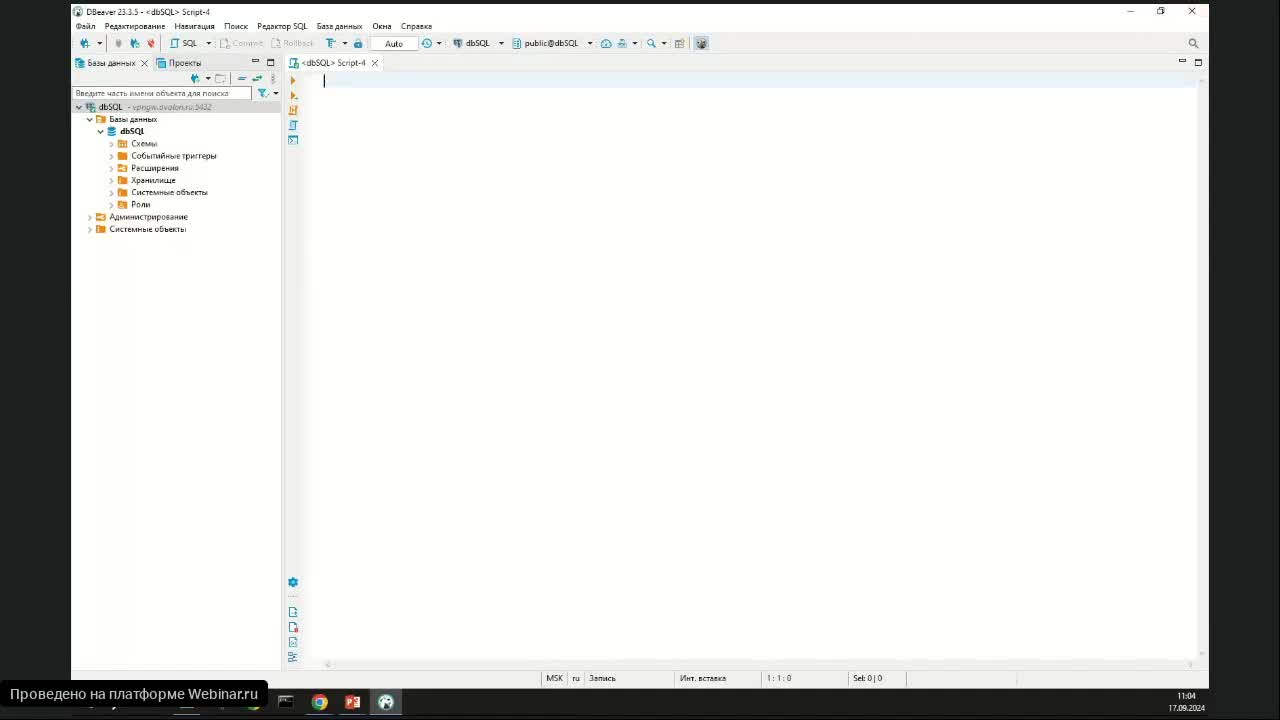Image resolution: width=1280 pixels, height=720 pixels.
Task: Click the gear settings icon in editor sidebar
Action: (293, 582)
